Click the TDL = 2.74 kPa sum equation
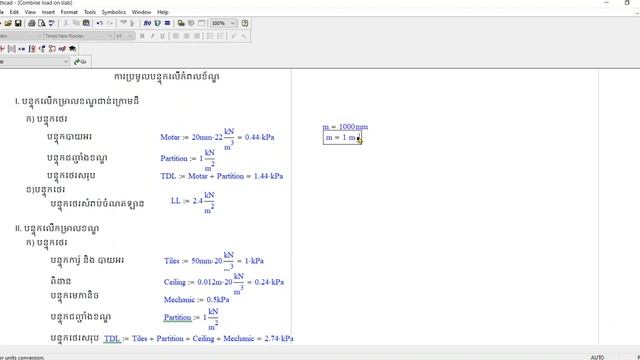This screenshot has width=640, height=360. (199, 338)
